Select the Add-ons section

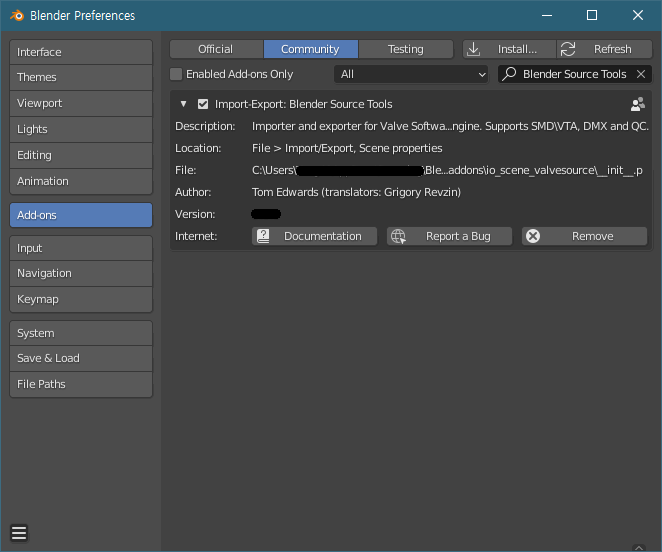[81, 215]
